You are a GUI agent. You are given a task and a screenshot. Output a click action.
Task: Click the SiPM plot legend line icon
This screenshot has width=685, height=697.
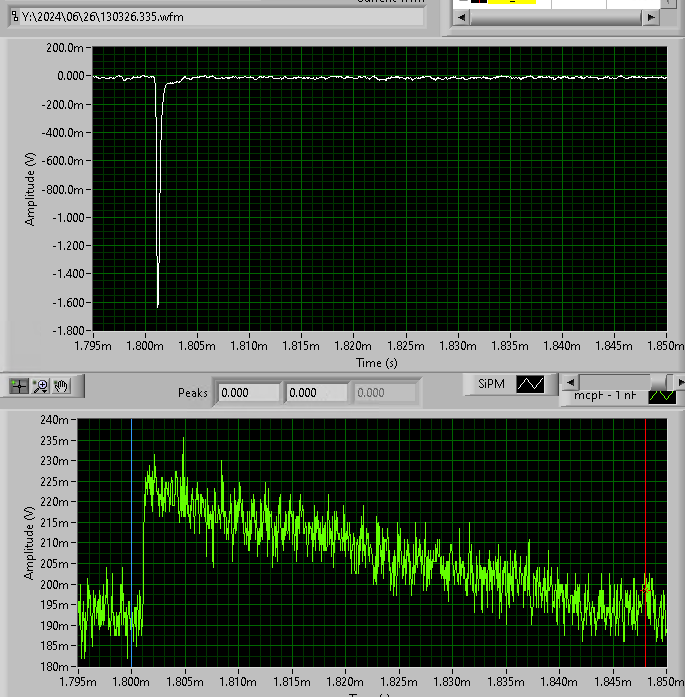pos(530,384)
